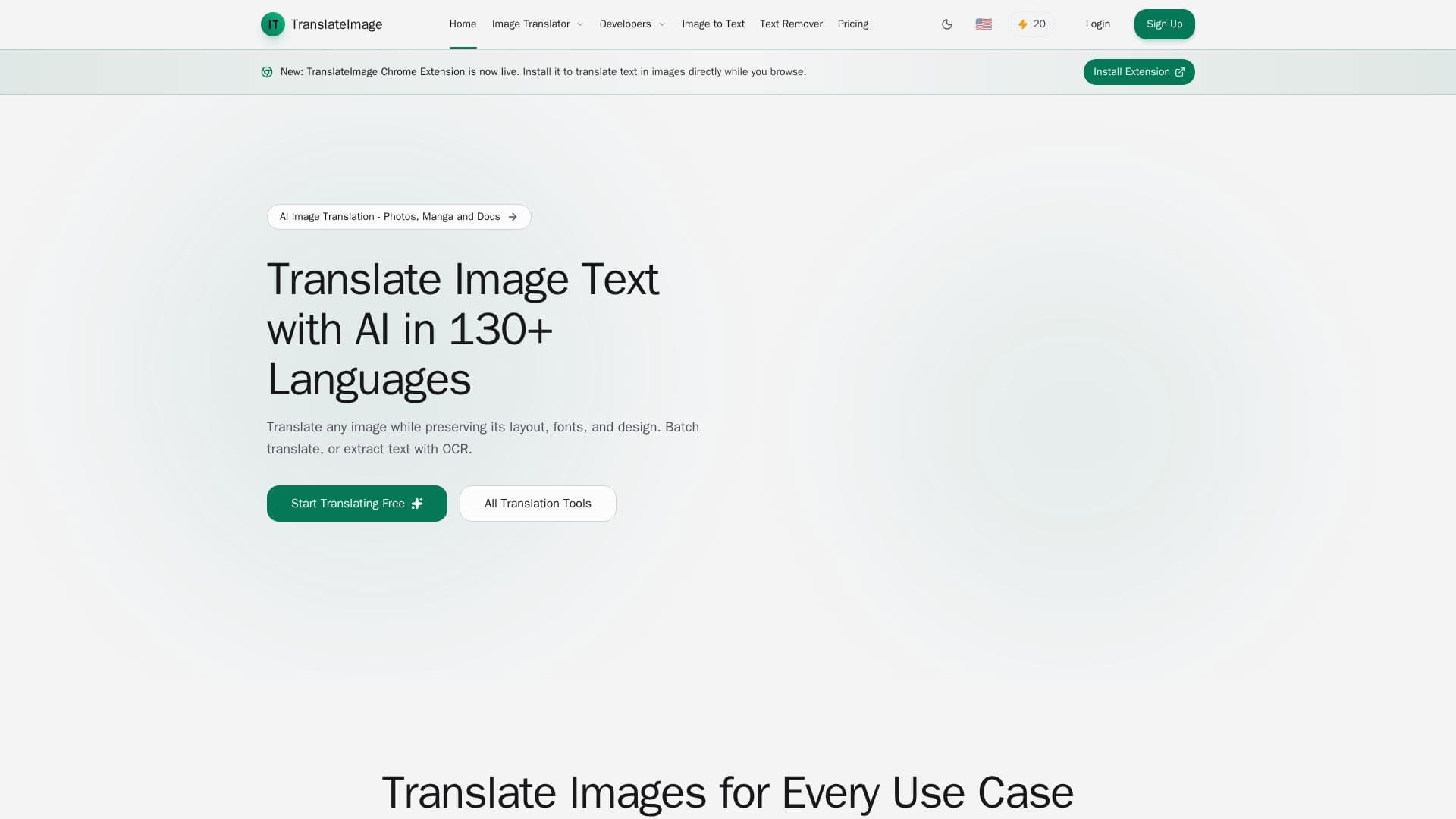Screen dimensions: 1456x819
Task: Expand the Image Translator dropdown menu
Action: point(538,24)
